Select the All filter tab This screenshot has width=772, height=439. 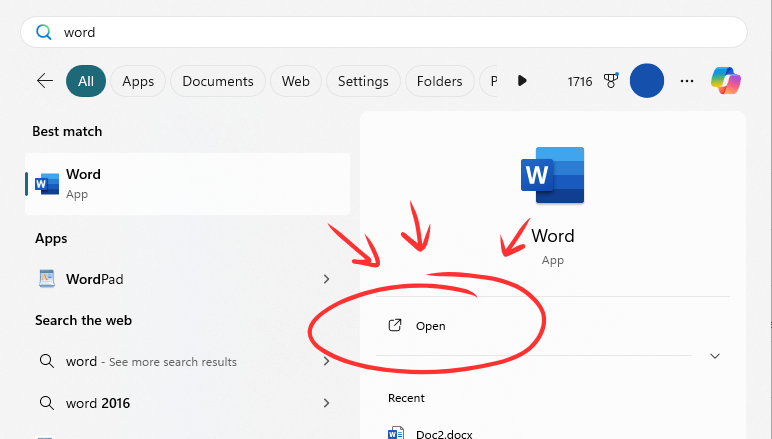coord(86,81)
